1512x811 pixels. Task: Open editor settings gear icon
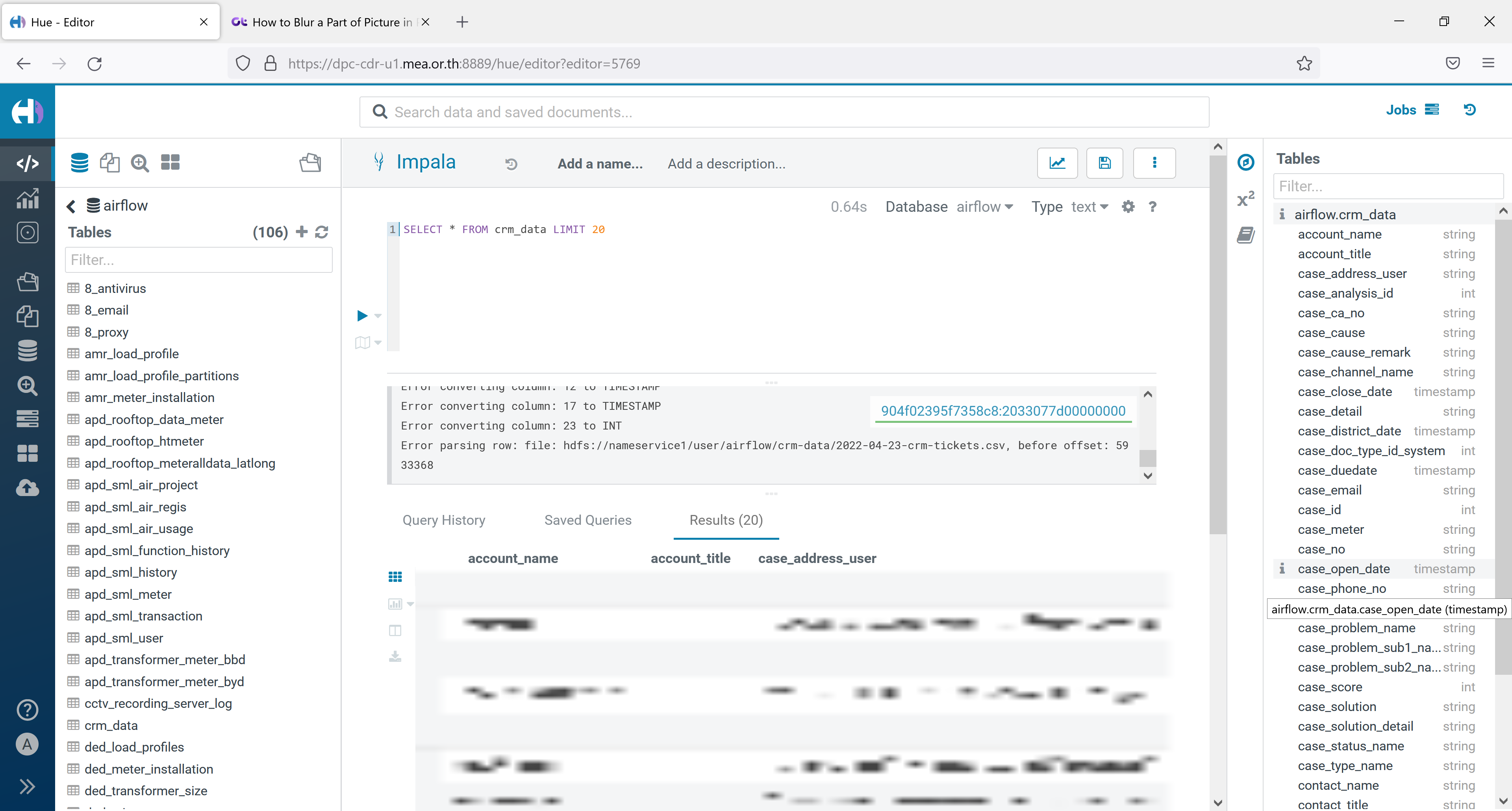pyautogui.click(x=1128, y=207)
